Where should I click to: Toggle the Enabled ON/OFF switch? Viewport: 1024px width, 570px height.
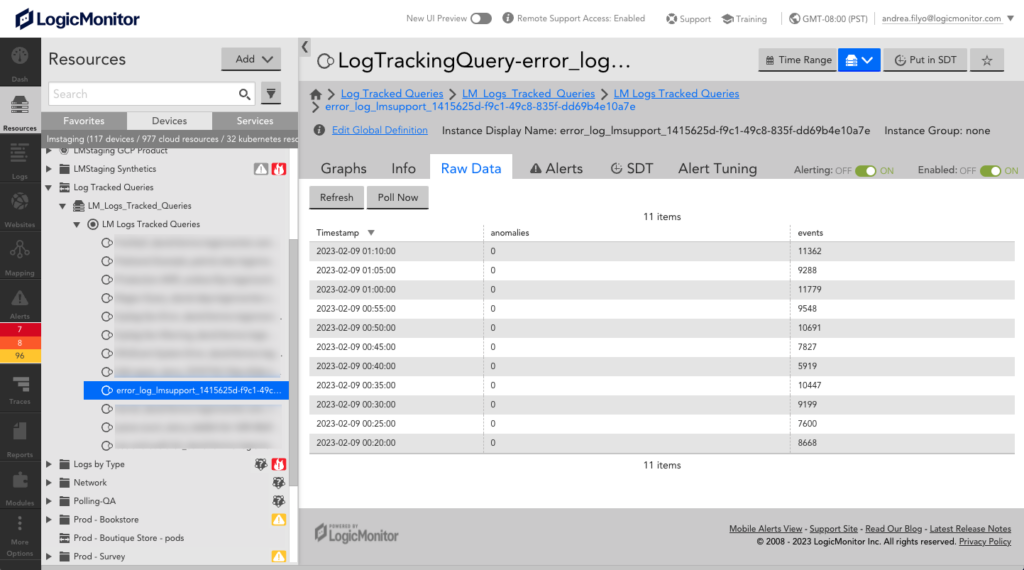coord(990,170)
